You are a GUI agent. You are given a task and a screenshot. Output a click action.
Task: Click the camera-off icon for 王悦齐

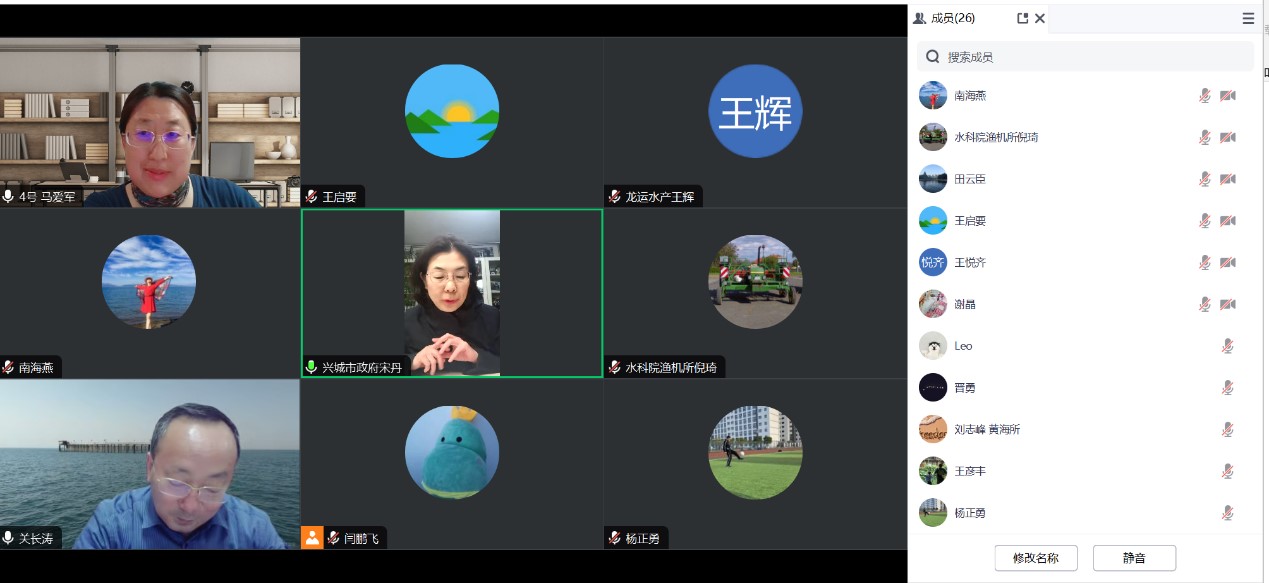pyautogui.click(x=1227, y=263)
